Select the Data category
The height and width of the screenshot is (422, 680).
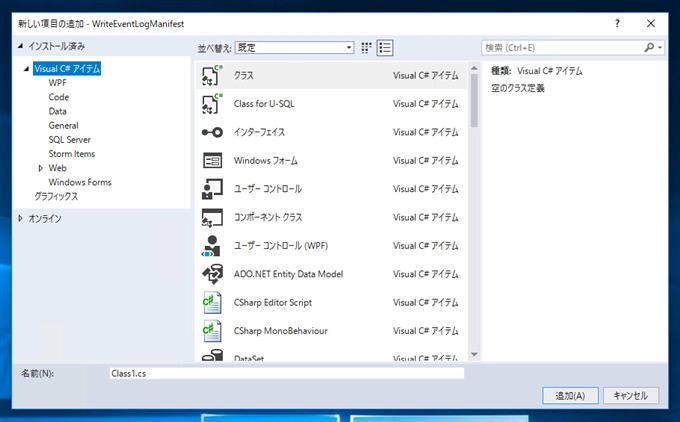click(58, 111)
